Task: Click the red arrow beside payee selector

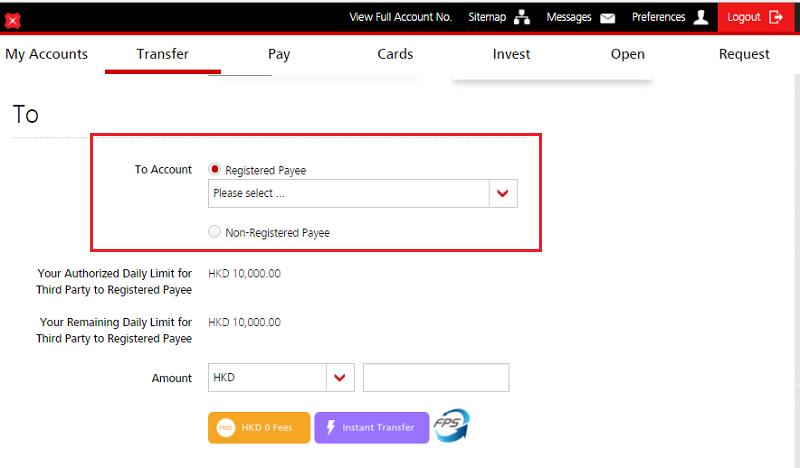Action: tap(503, 193)
